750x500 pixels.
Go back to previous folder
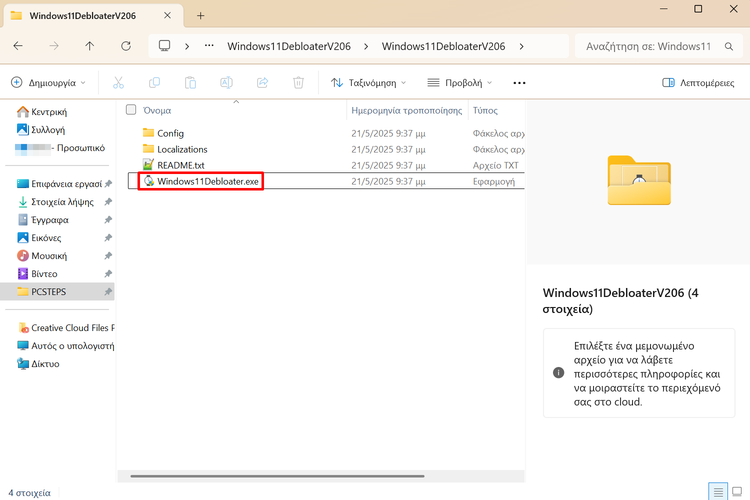tap(18, 46)
